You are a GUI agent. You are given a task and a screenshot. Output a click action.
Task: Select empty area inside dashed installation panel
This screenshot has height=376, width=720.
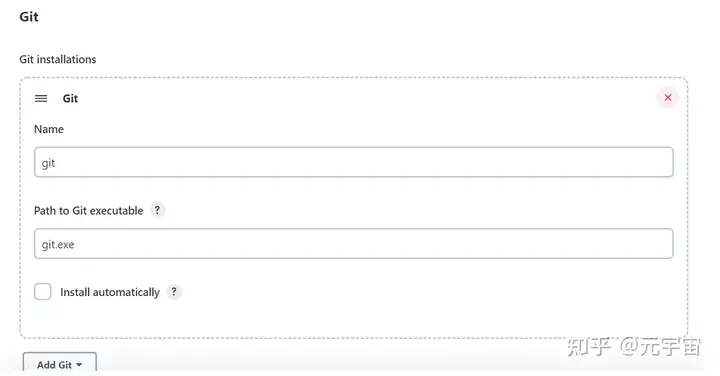tap(413, 303)
